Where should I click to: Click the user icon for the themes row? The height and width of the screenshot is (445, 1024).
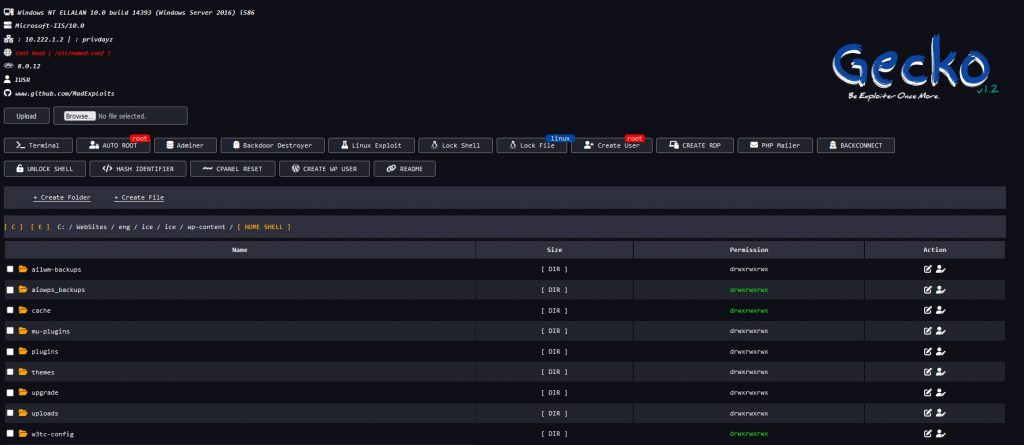(x=941, y=372)
